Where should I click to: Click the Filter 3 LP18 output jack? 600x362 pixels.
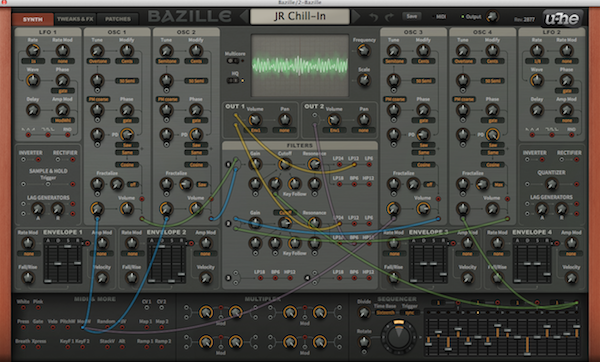click(260, 278)
